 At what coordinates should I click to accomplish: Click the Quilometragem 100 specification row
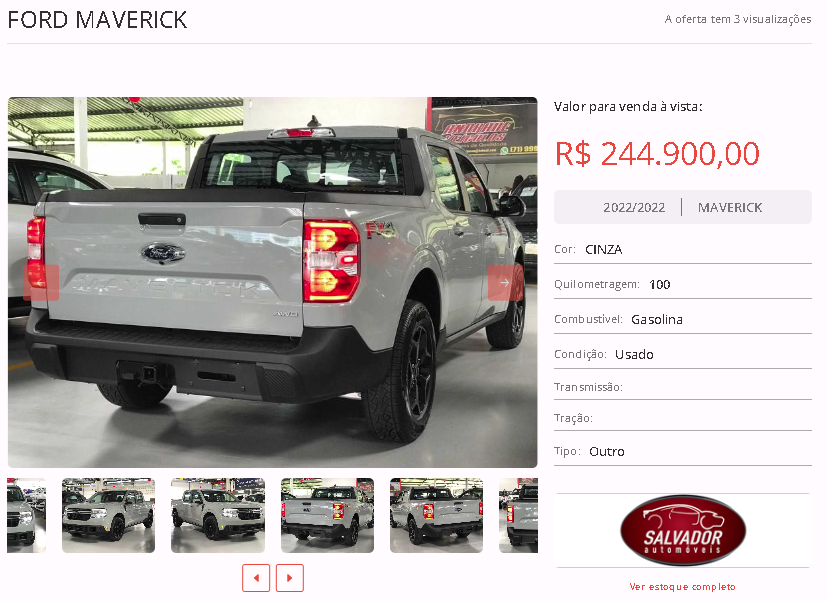click(682, 285)
